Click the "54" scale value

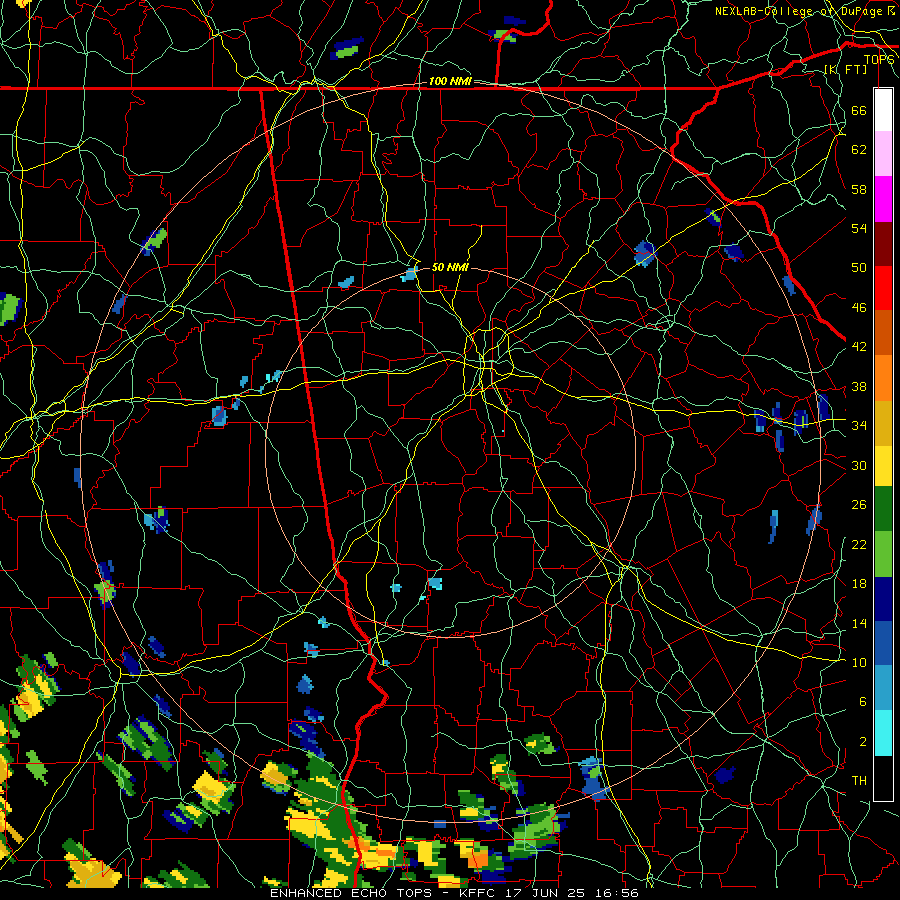859,228
